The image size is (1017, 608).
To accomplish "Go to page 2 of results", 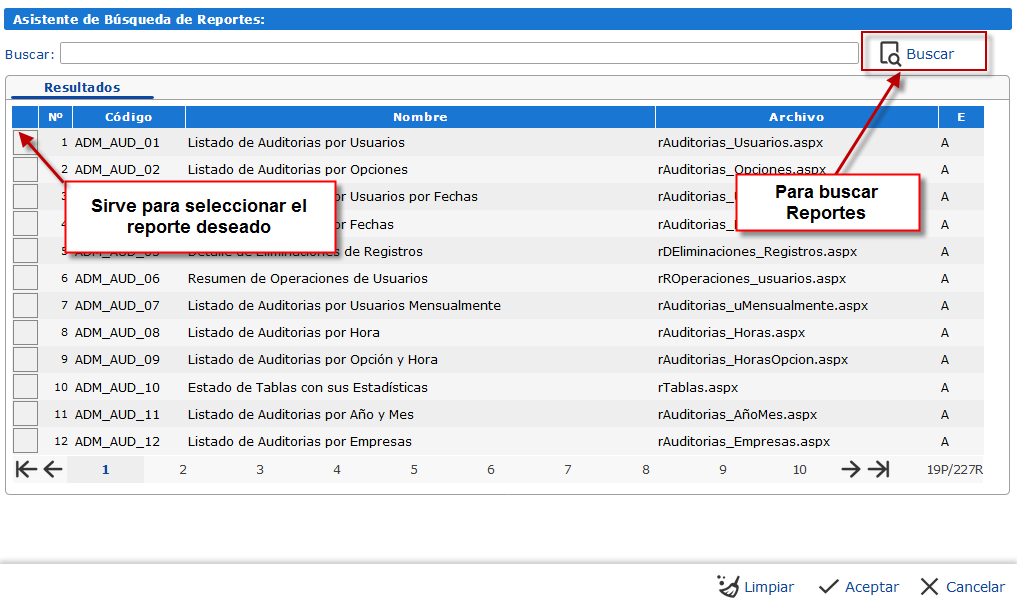I will click(x=183, y=468).
